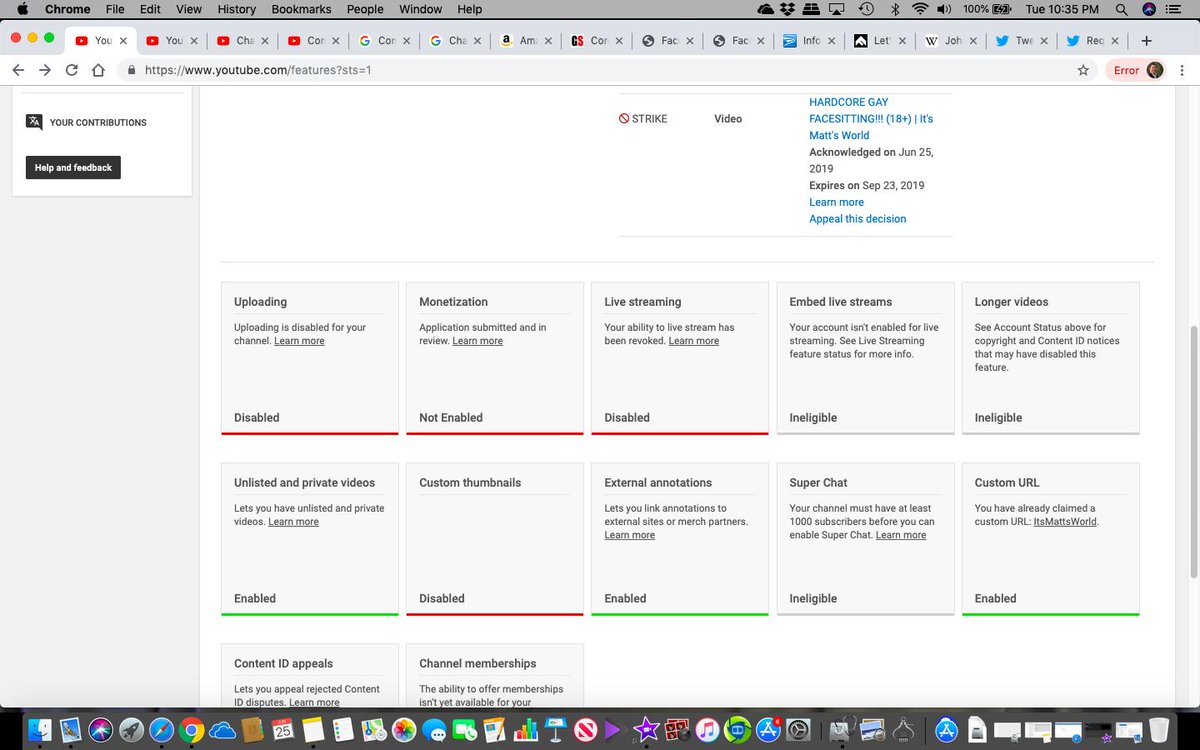The width and height of the screenshot is (1200, 750).
Task: Click the Wi-Fi status icon
Action: [x=918, y=9]
